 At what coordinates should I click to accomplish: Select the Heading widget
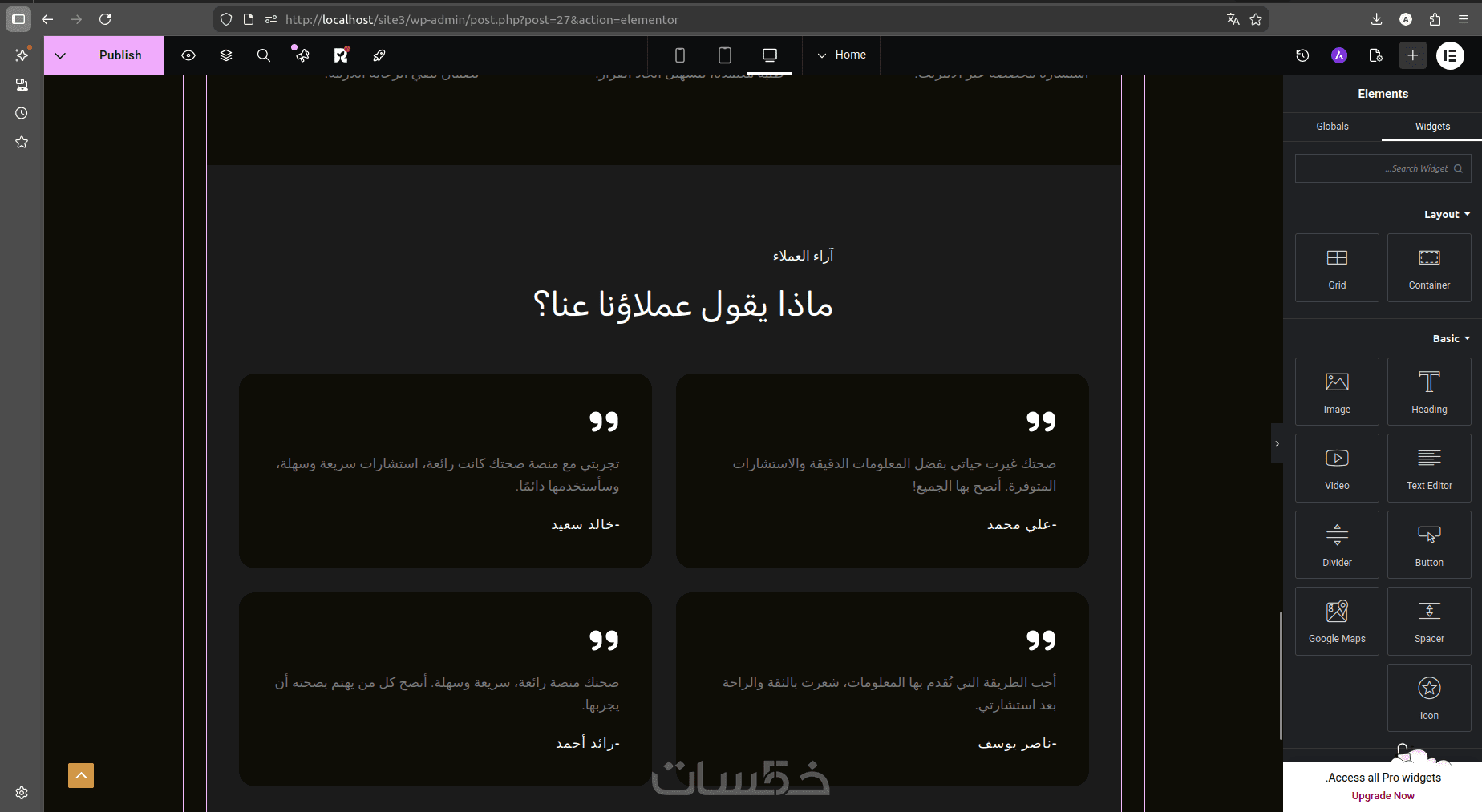1429,392
